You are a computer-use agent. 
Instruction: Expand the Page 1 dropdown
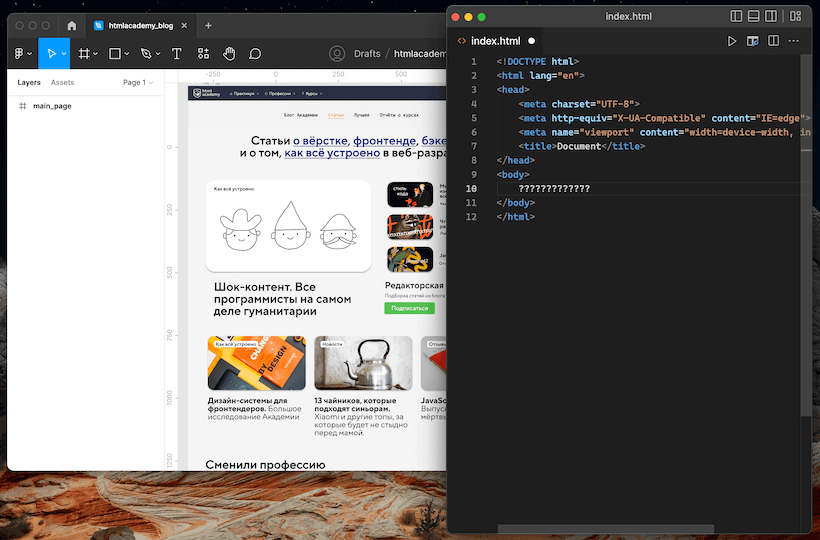pos(136,83)
